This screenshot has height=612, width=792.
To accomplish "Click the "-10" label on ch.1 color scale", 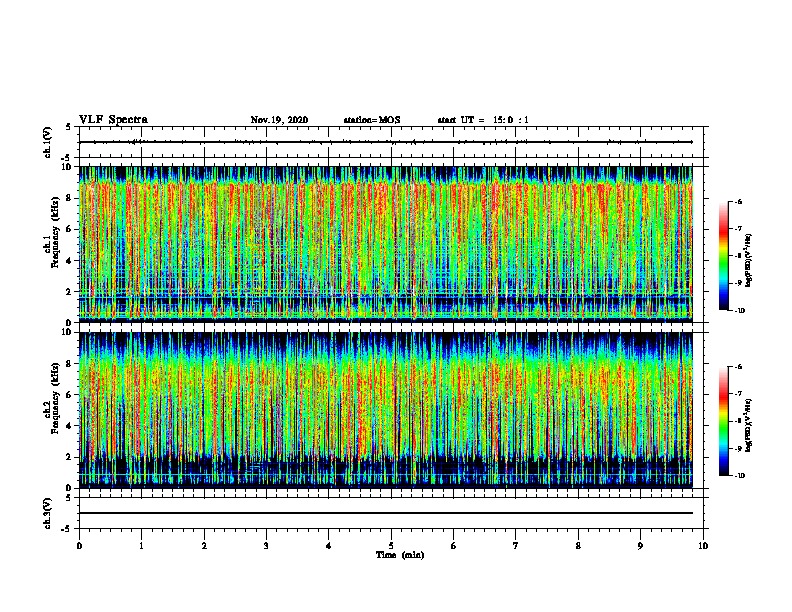I will (x=740, y=311).
